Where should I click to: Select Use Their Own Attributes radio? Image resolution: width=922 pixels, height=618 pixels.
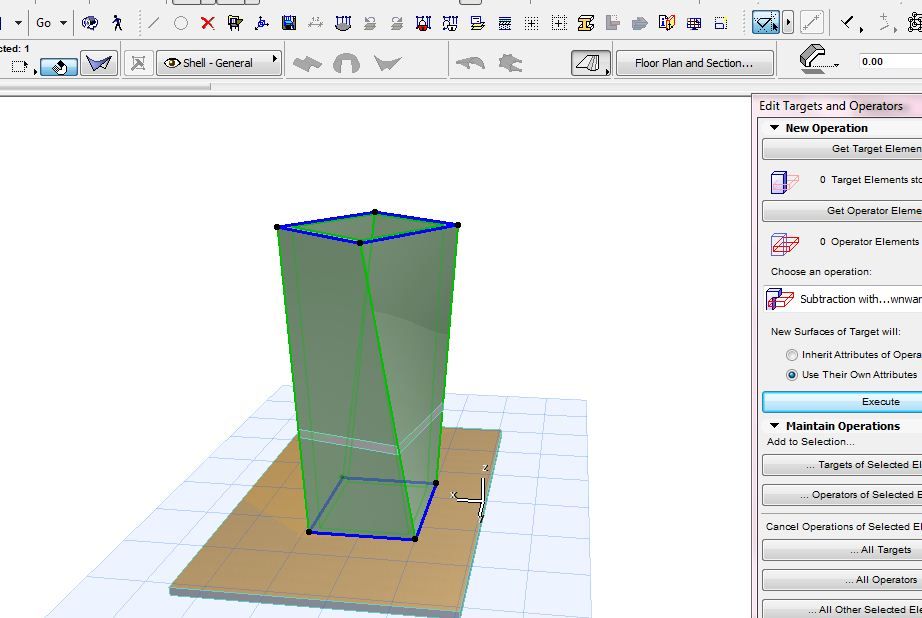[x=791, y=375]
